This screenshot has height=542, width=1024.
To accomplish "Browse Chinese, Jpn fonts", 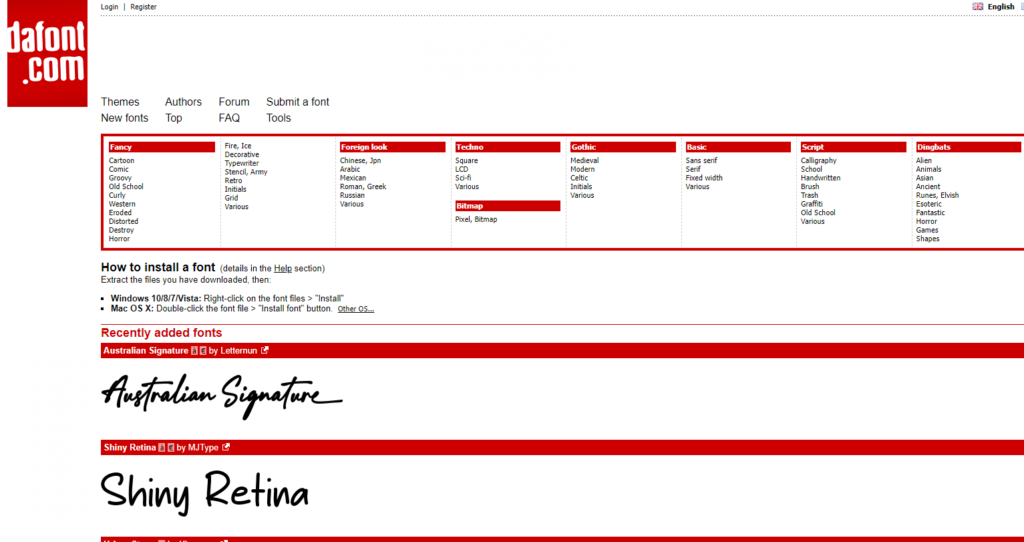I will pyautogui.click(x=360, y=161).
